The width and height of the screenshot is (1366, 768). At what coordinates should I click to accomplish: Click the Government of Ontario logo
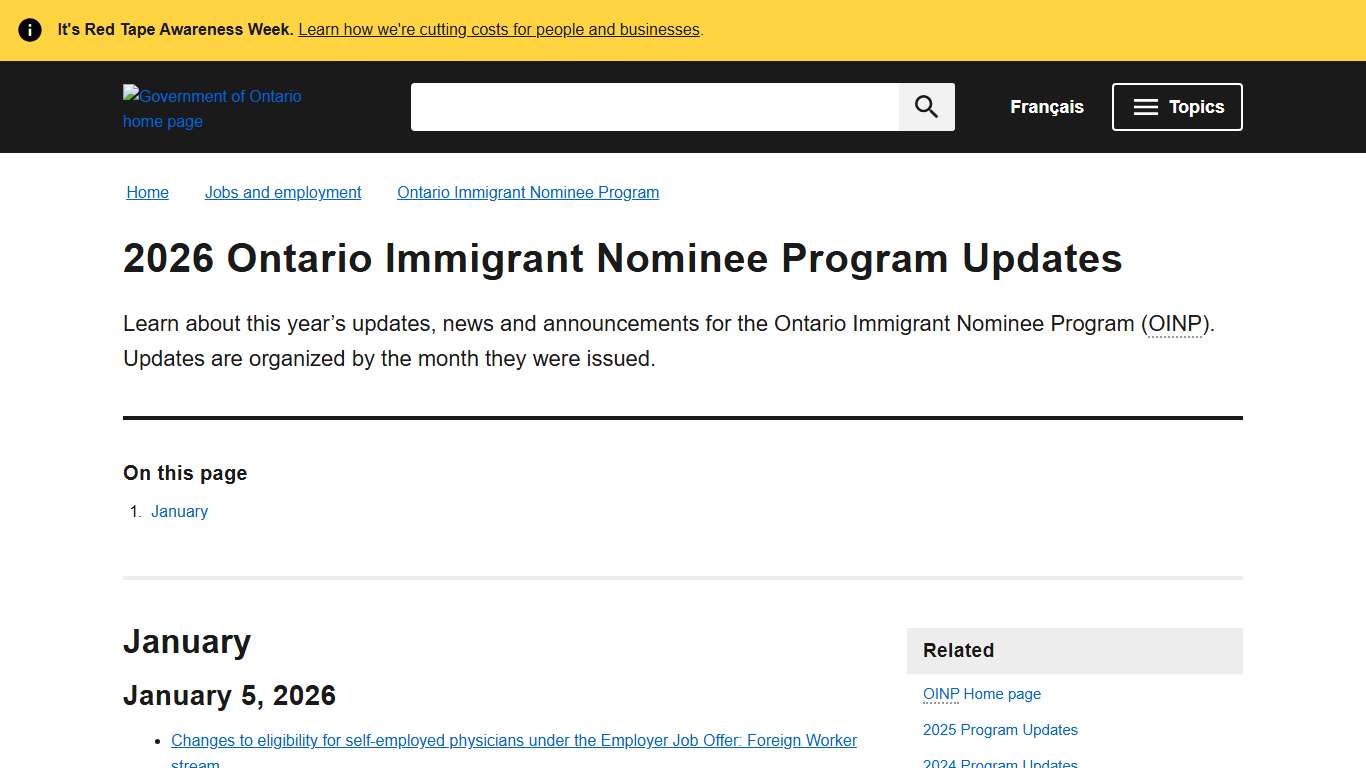click(213, 108)
